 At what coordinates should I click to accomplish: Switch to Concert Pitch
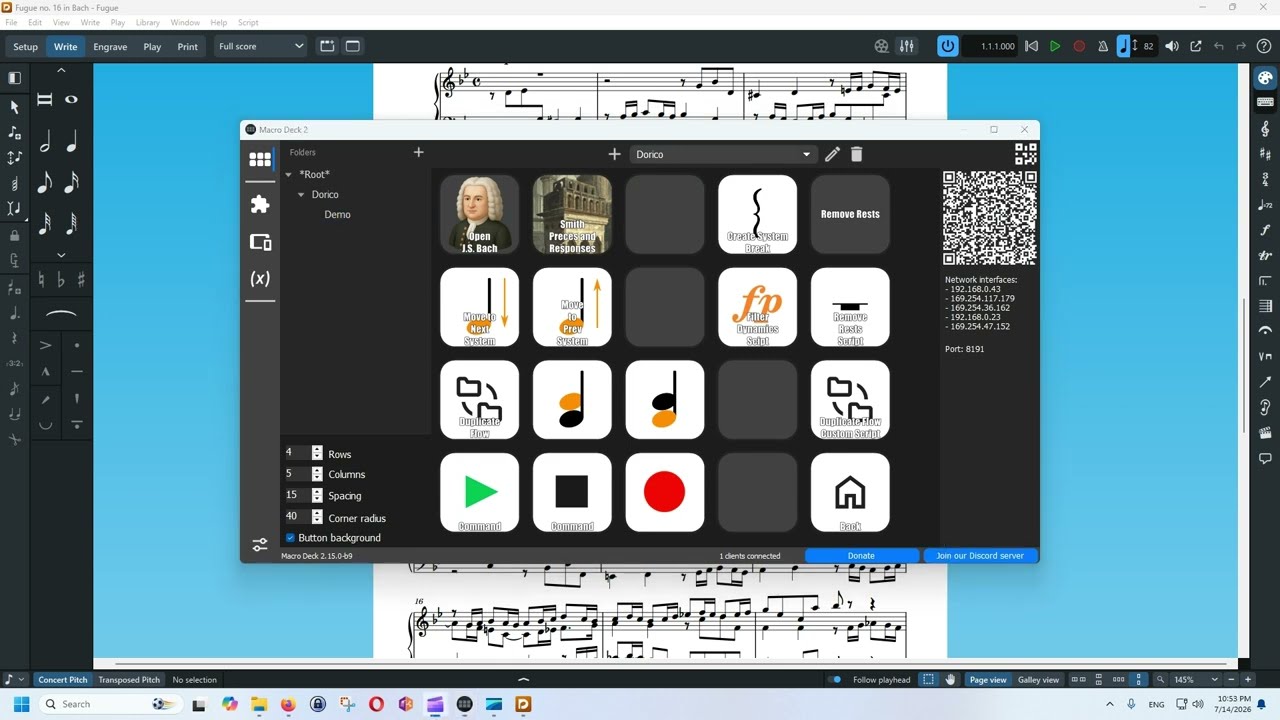coord(63,680)
